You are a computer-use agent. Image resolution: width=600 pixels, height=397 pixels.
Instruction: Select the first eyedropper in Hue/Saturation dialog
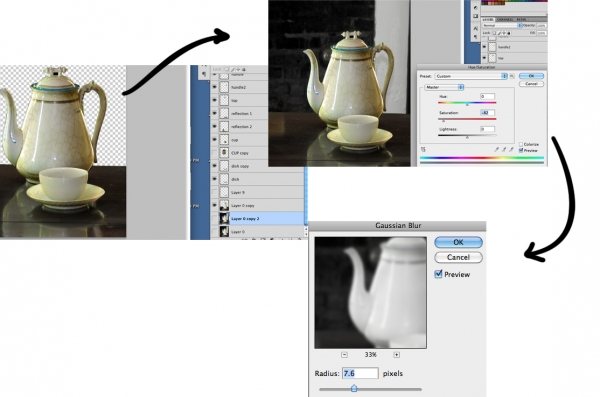pos(497,149)
